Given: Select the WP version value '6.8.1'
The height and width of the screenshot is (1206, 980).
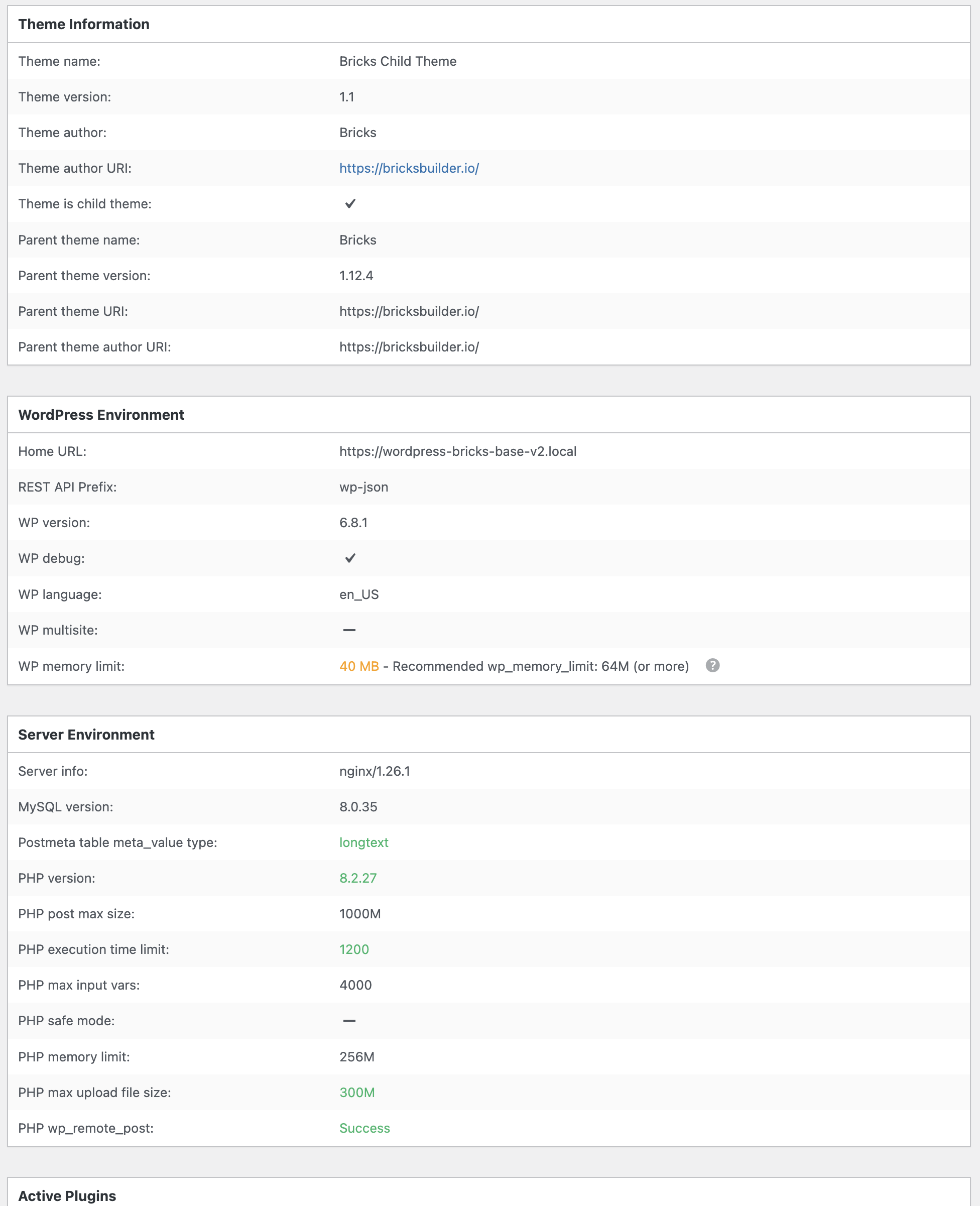Looking at the screenshot, I should [353, 523].
